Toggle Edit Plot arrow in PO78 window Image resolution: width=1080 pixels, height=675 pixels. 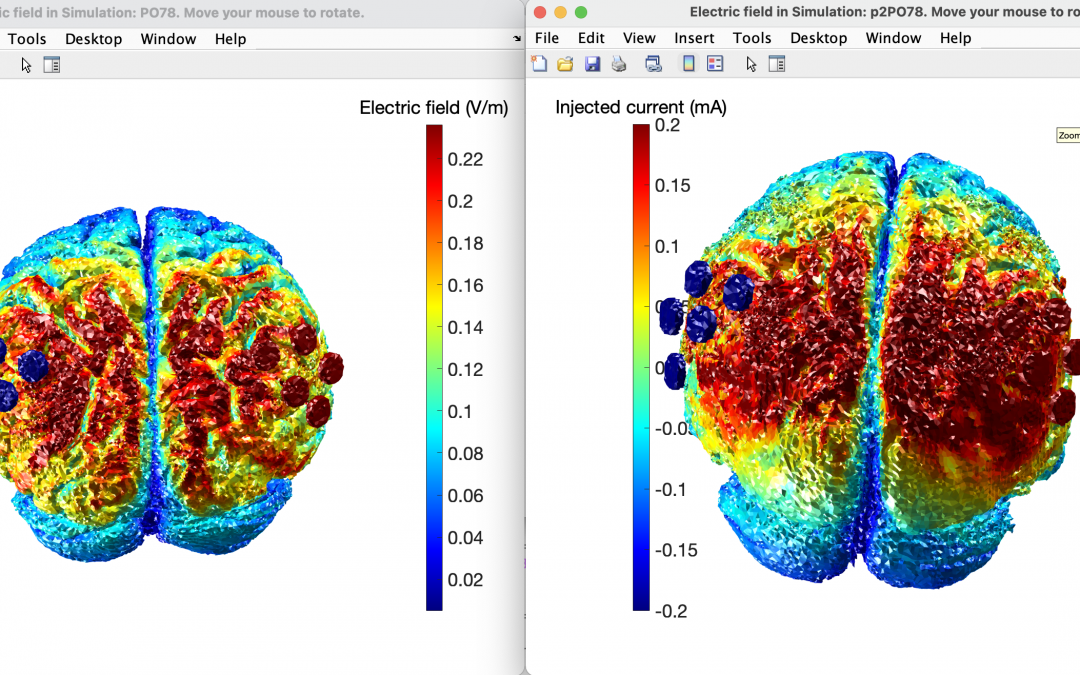[26, 65]
